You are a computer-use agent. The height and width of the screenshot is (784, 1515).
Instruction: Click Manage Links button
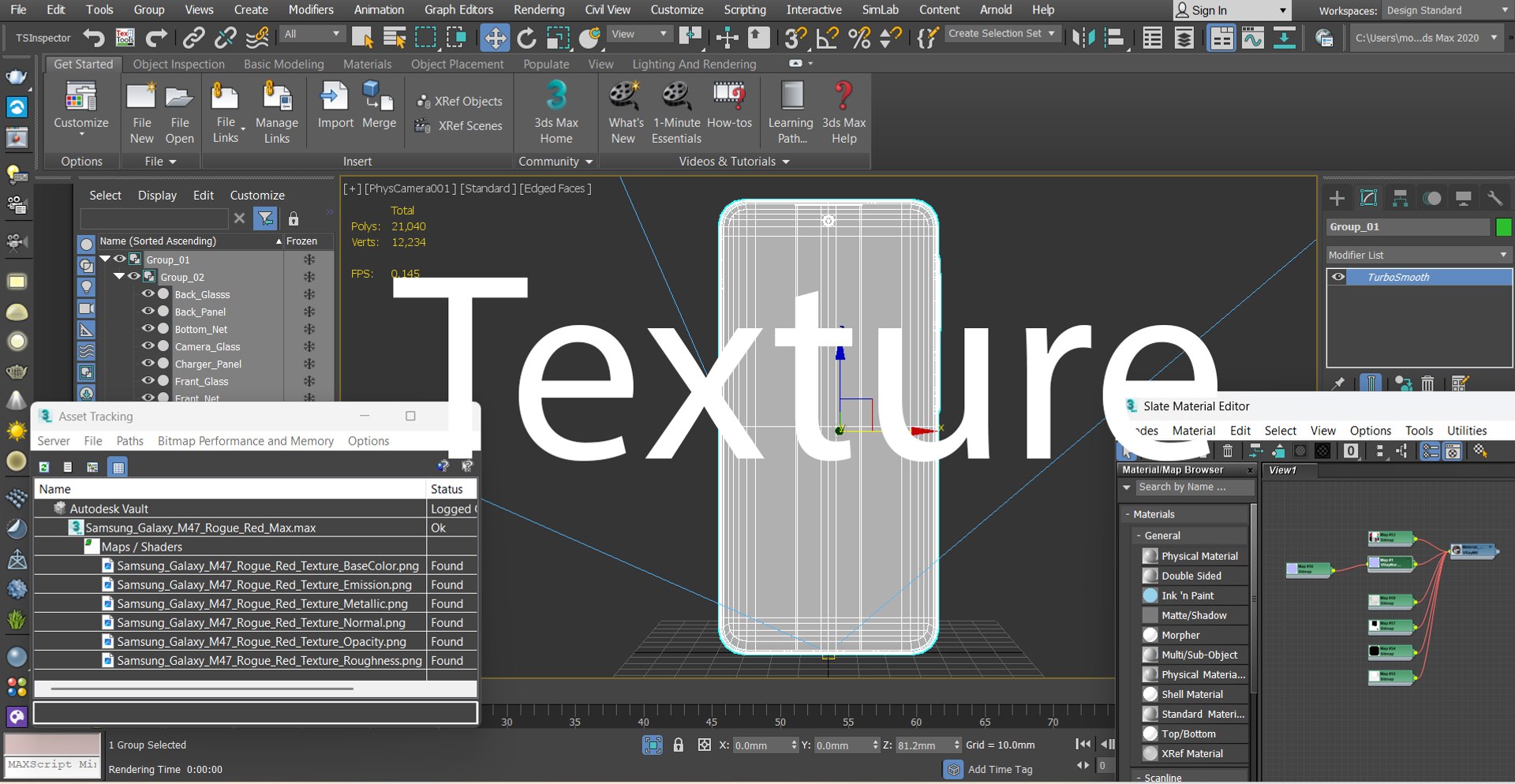pyautogui.click(x=276, y=113)
